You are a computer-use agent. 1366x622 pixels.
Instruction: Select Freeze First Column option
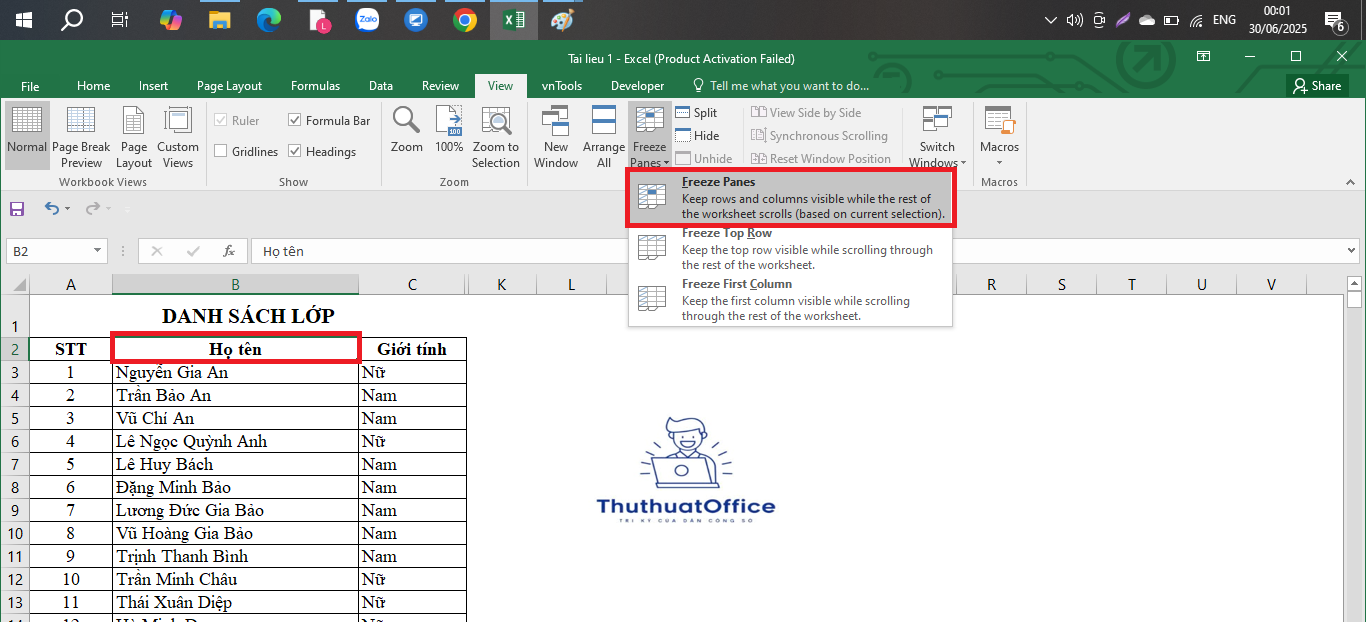[791, 300]
